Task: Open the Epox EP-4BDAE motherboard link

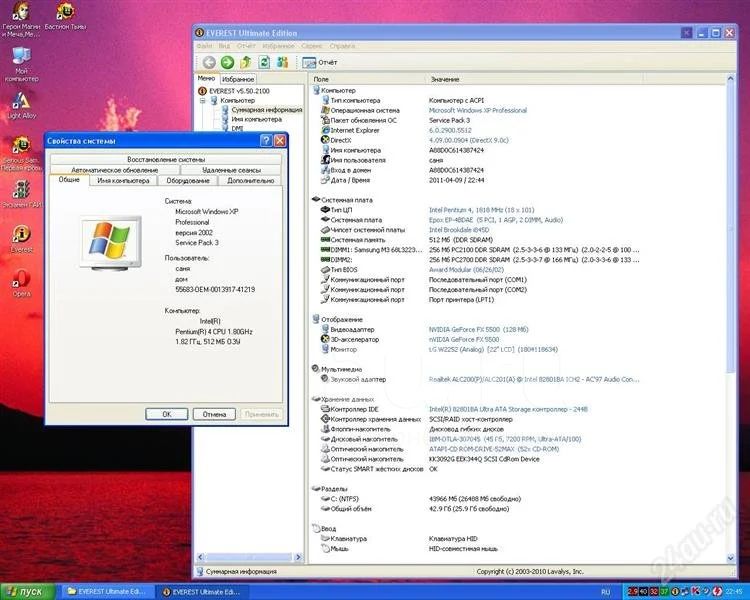Action: 496,220
